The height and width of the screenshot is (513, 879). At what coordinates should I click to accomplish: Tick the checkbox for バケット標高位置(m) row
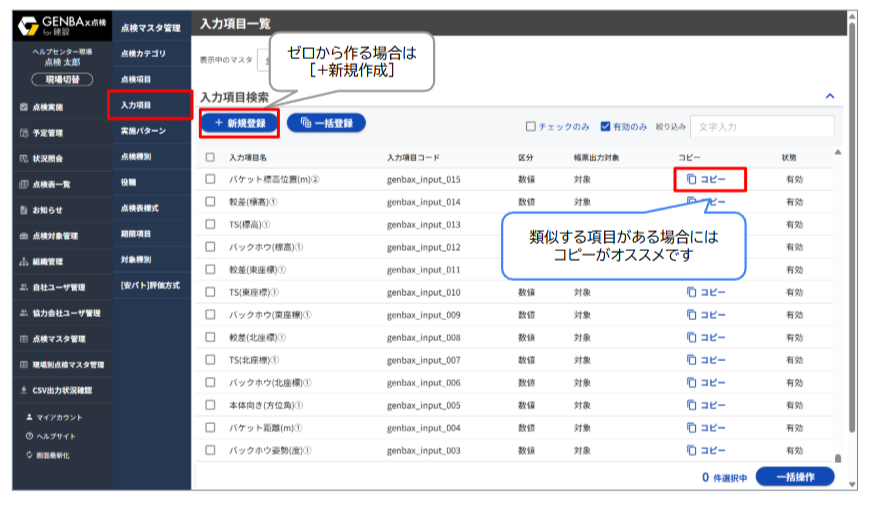tap(210, 180)
